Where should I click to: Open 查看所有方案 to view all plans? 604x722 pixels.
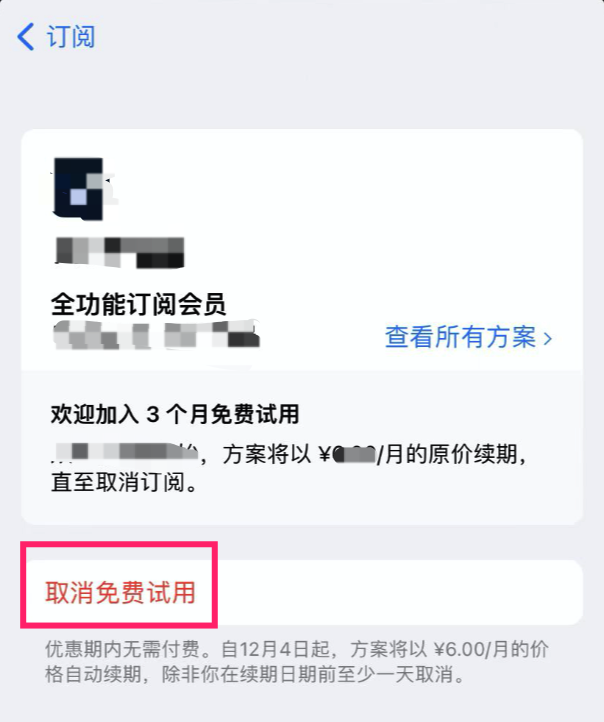tap(460, 337)
